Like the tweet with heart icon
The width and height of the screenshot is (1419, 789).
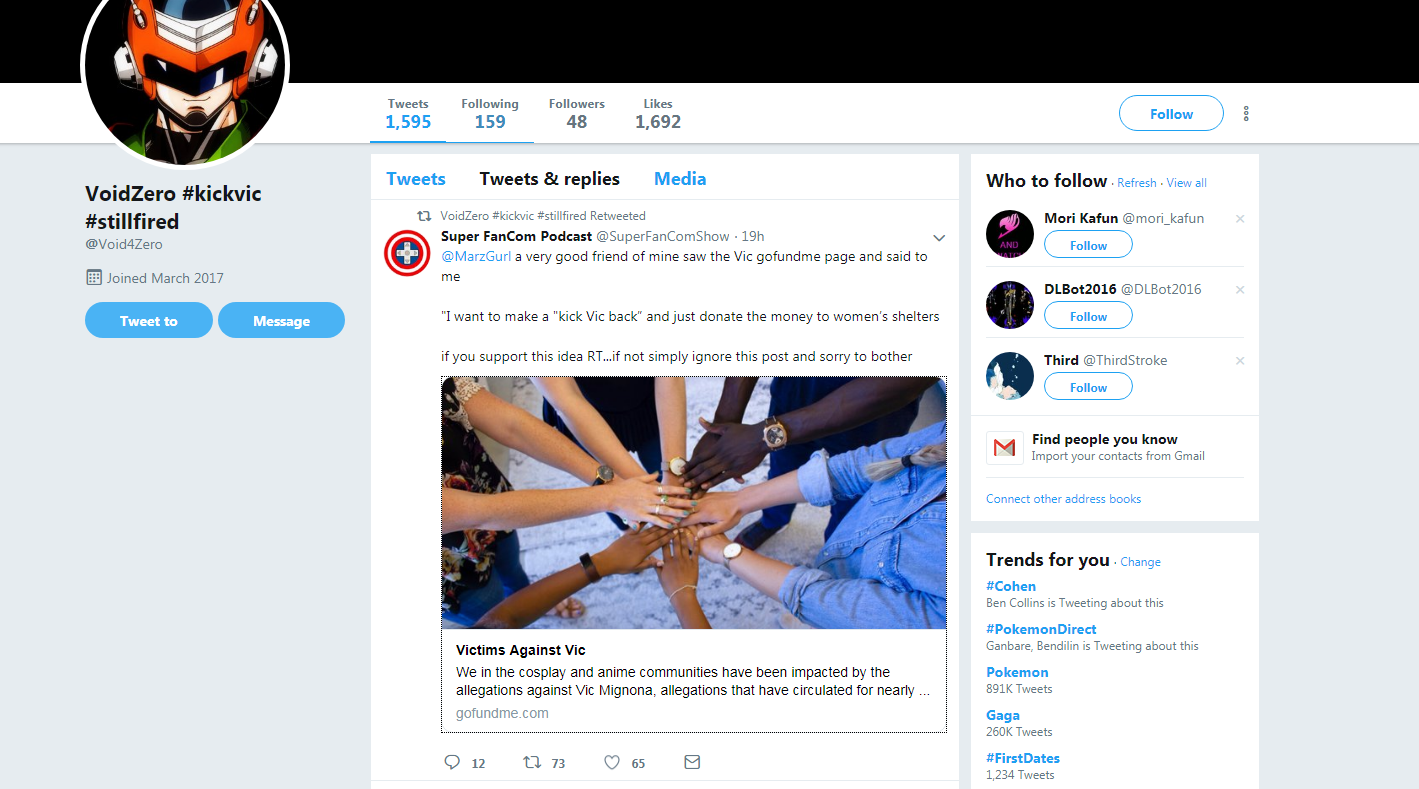coord(612,762)
